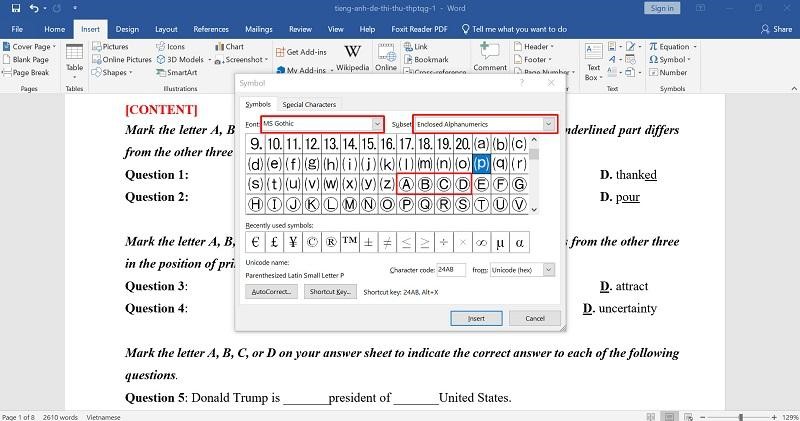The image size is (800, 421).
Task: Open the Footer menu
Action: [x=533, y=59]
